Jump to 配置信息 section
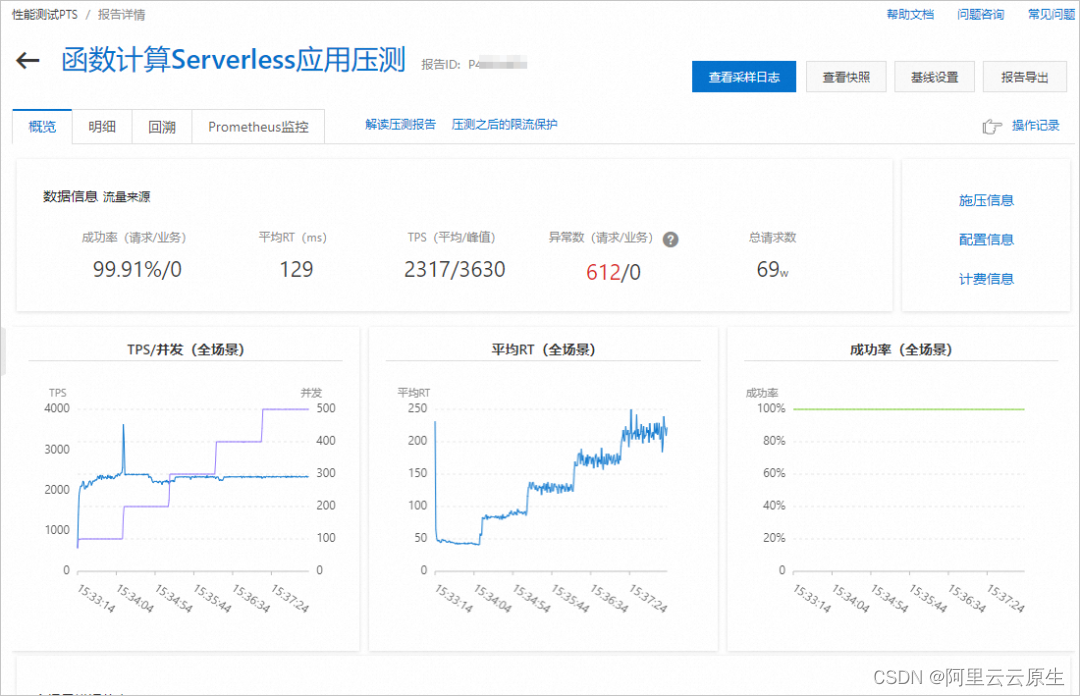 pos(986,240)
